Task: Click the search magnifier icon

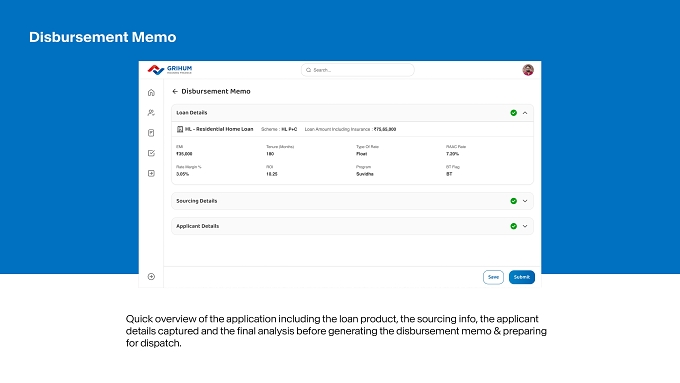Action: pyautogui.click(x=309, y=70)
